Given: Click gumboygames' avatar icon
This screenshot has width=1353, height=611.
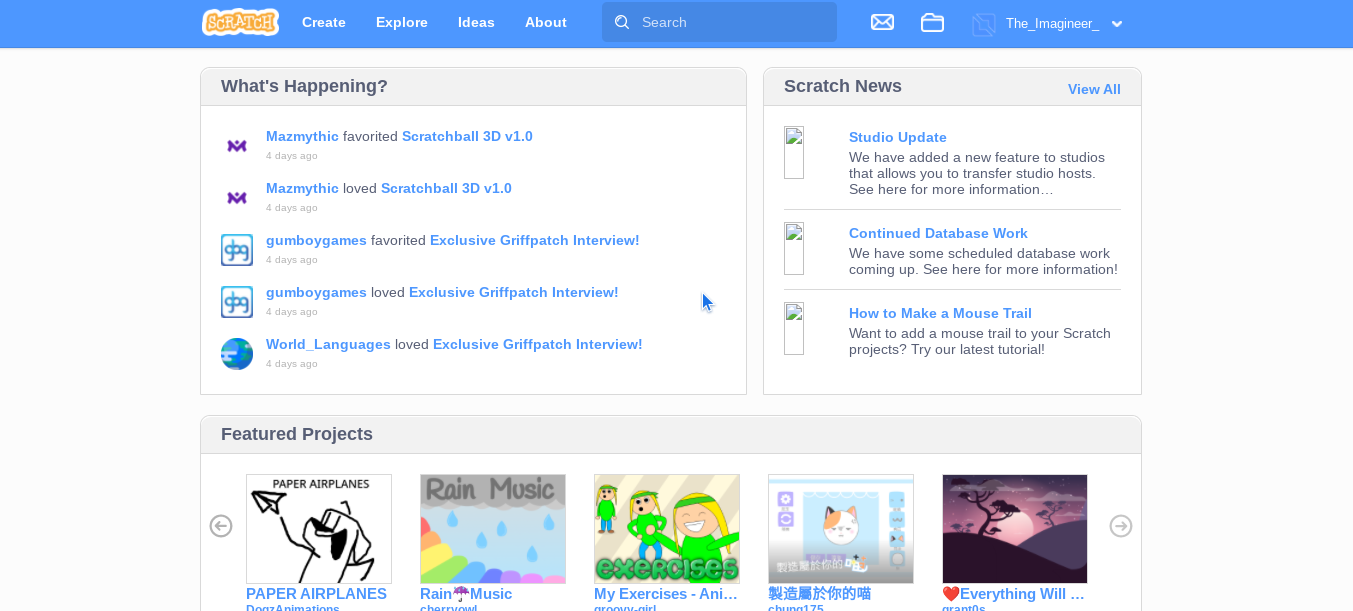Looking at the screenshot, I should click(x=237, y=250).
